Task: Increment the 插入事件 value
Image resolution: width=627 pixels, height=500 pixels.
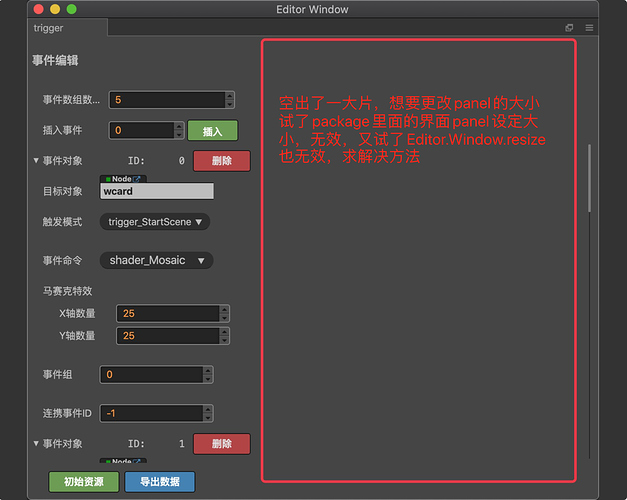Action: 179,126
